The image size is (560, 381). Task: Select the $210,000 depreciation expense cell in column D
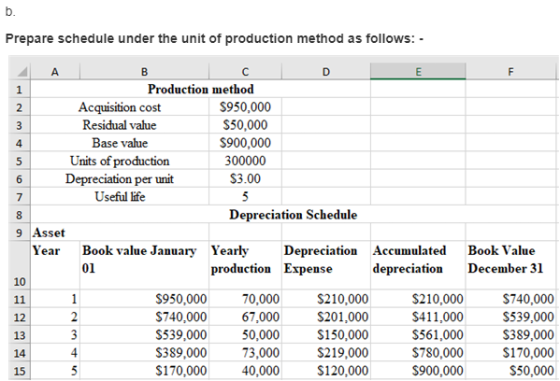pyautogui.click(x=326, y=299)
